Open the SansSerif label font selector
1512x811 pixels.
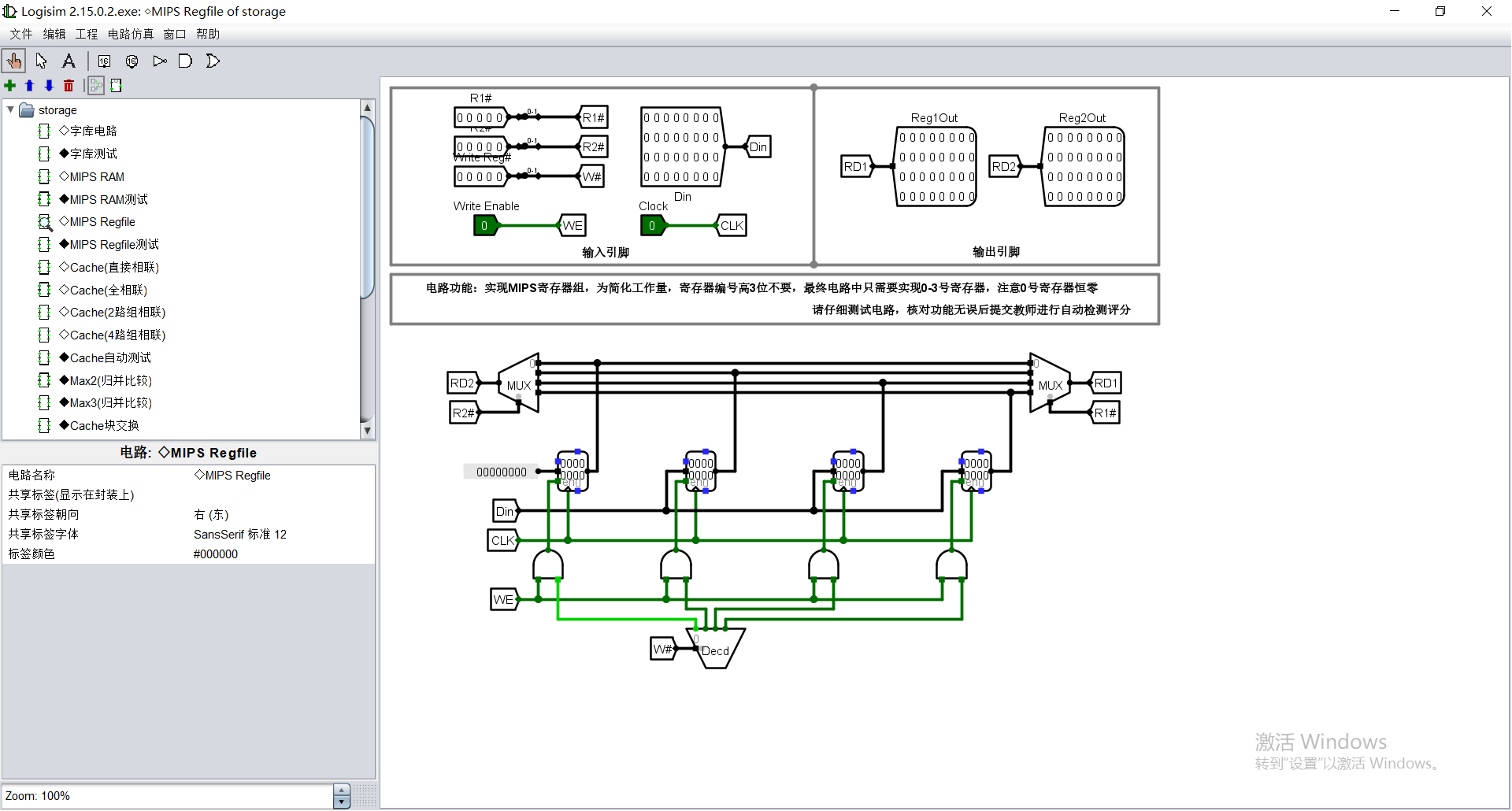pos(240,534)
